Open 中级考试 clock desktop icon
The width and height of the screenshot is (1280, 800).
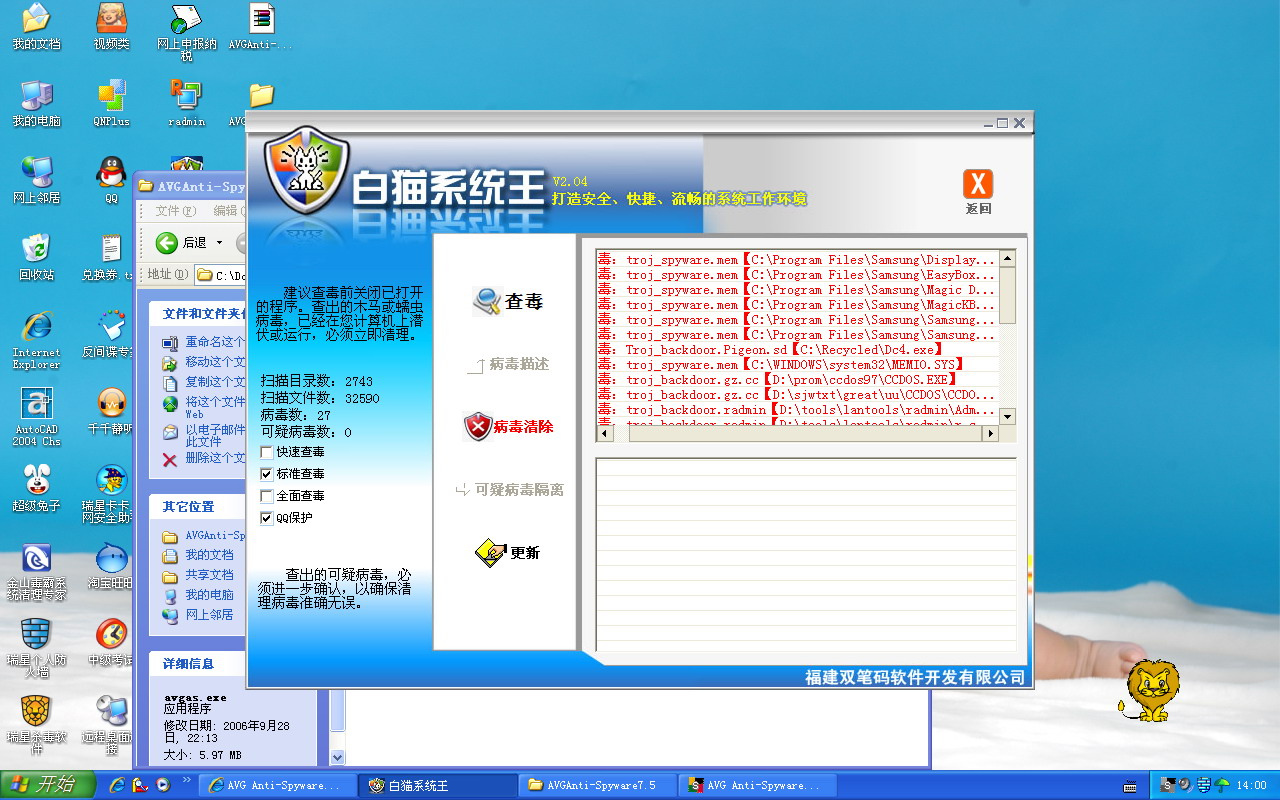click(x=111, y=642)
